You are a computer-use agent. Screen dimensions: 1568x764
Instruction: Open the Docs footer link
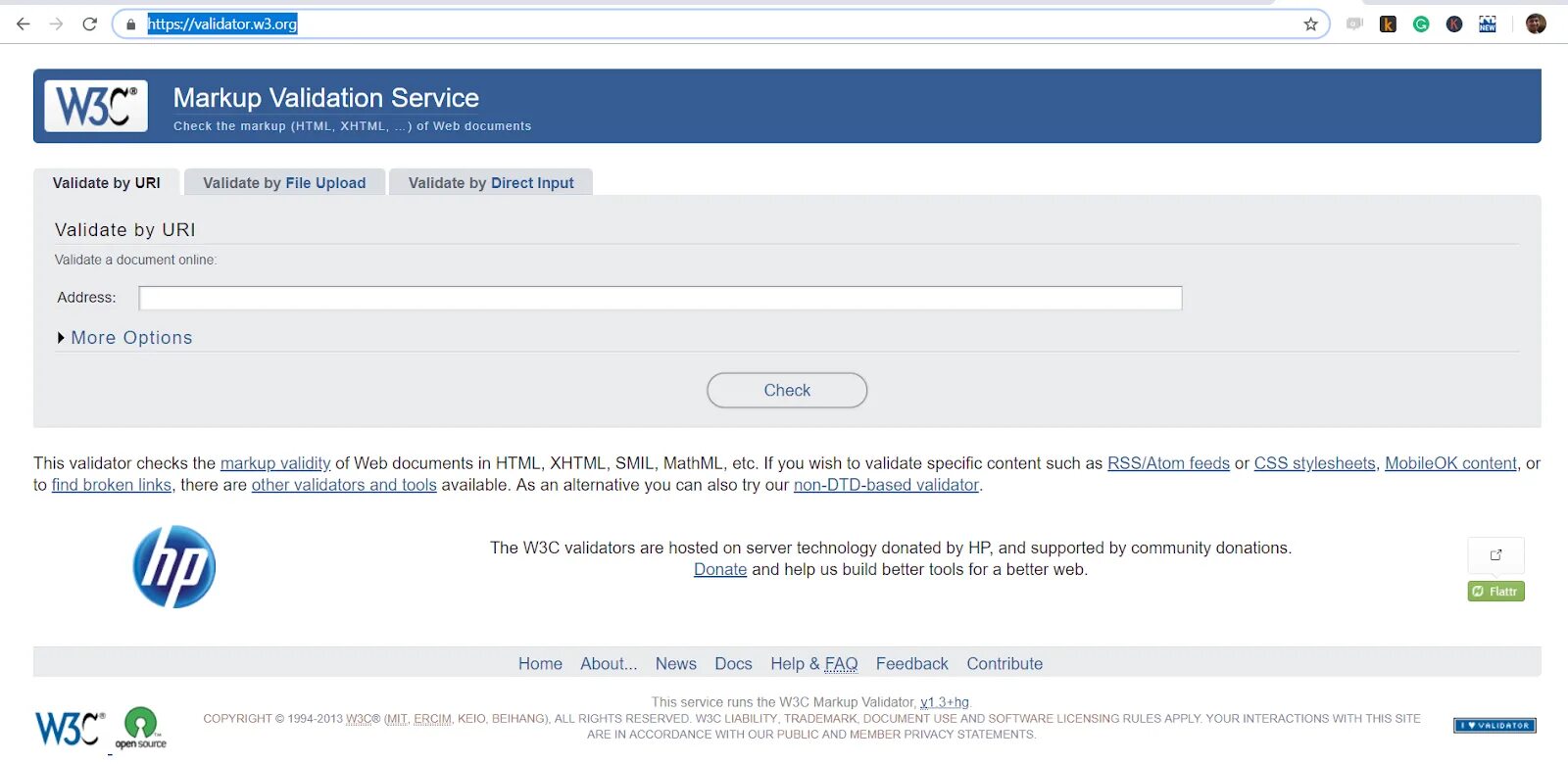tap(733, 664)
